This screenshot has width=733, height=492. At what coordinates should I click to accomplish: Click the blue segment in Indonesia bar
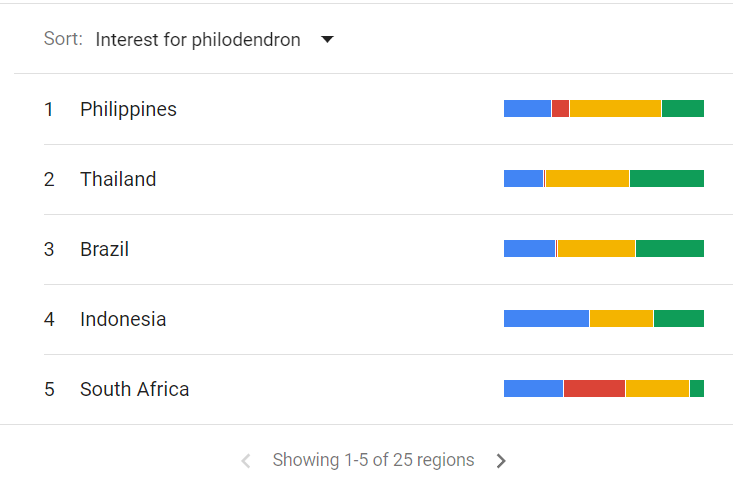(x=546, y=319)
